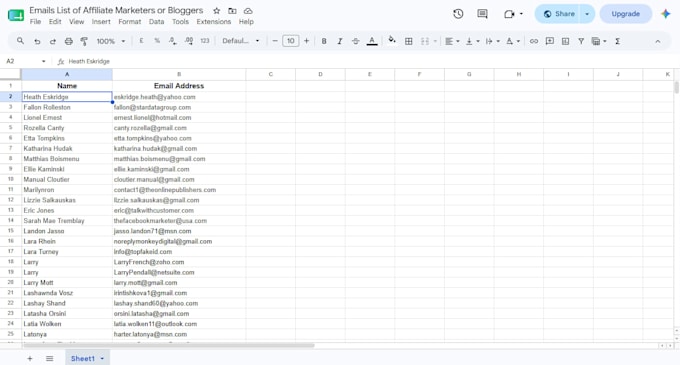Open the Share options arrow

point(587,14)
